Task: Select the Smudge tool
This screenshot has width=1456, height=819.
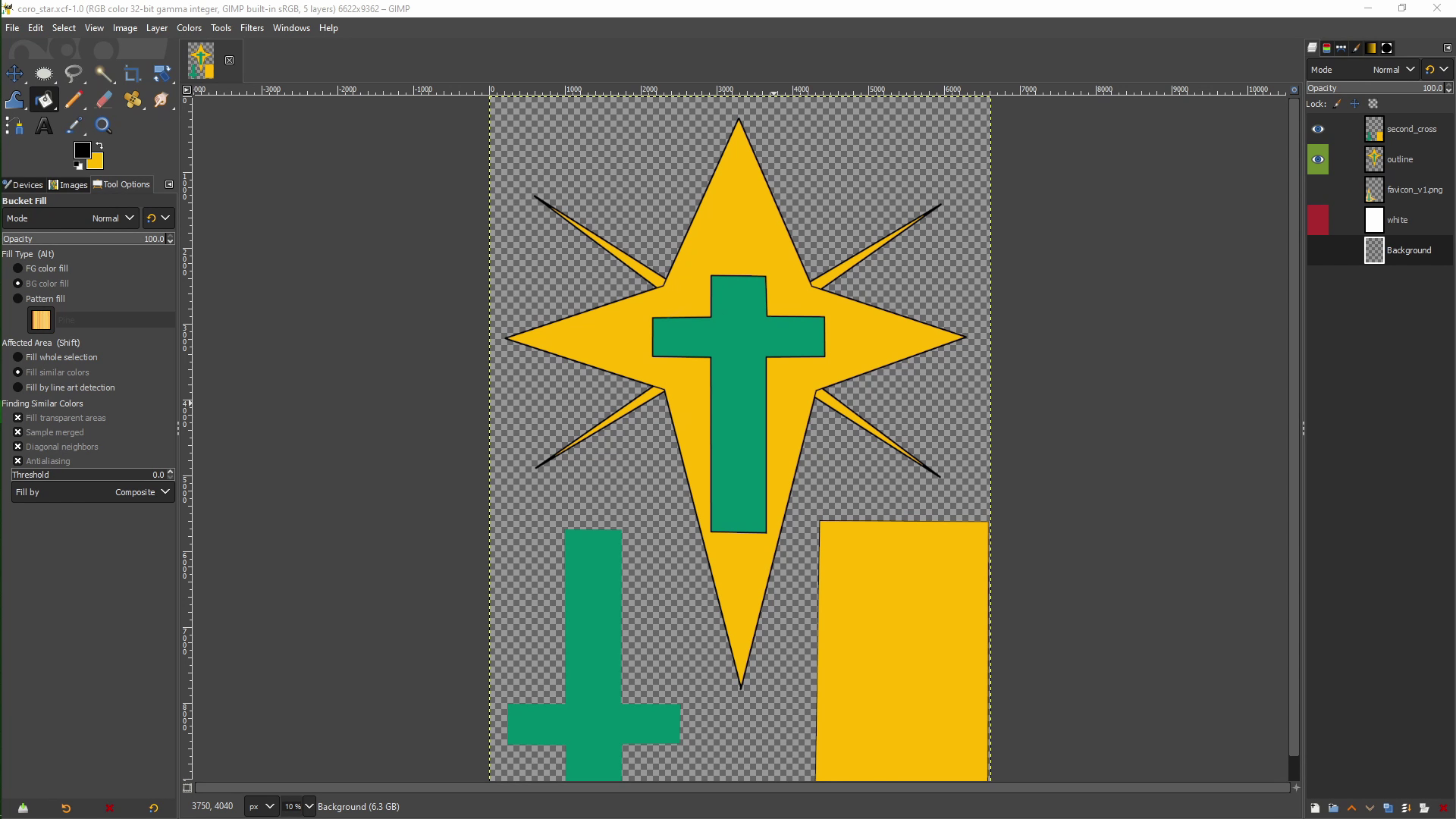Action: click(162, 100)
